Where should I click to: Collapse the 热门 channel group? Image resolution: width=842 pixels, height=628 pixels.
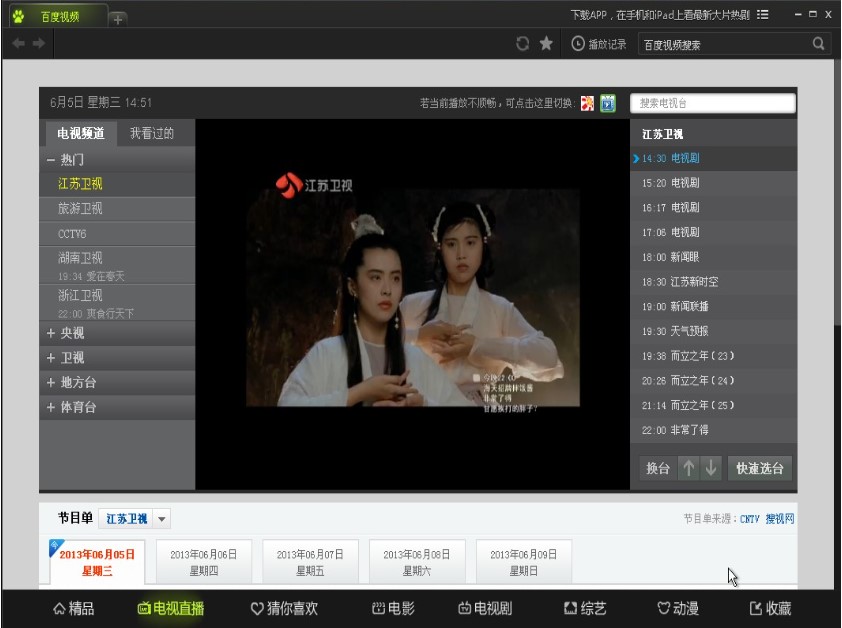(117, 160)
